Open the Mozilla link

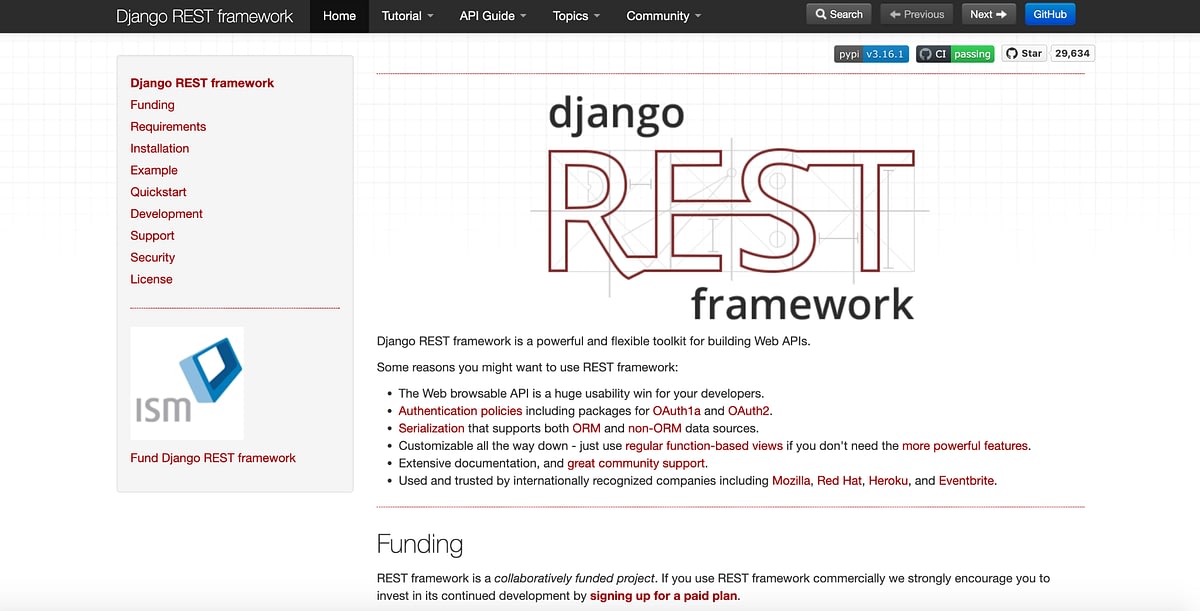point(791,481)
